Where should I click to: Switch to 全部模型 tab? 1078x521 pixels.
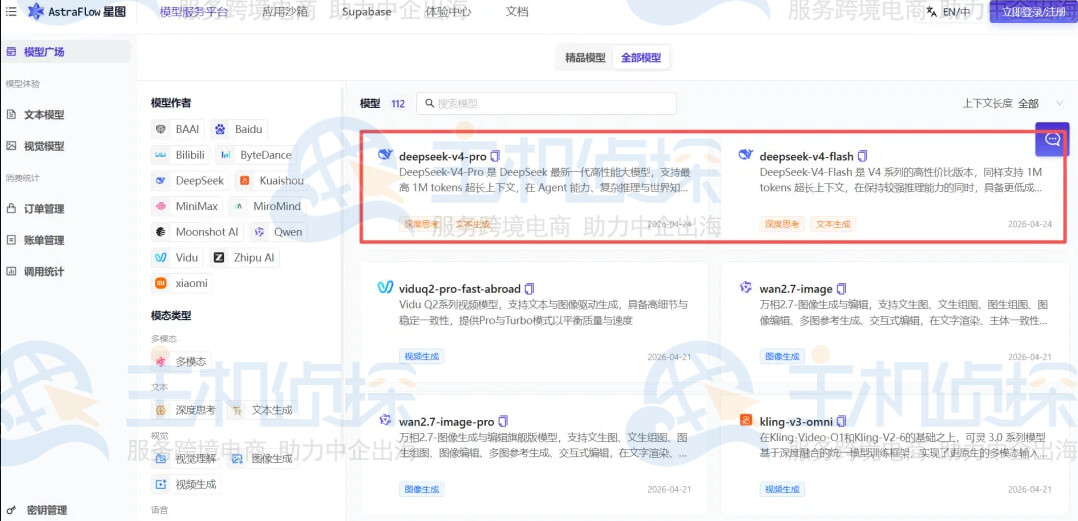[x=641, y=58]
